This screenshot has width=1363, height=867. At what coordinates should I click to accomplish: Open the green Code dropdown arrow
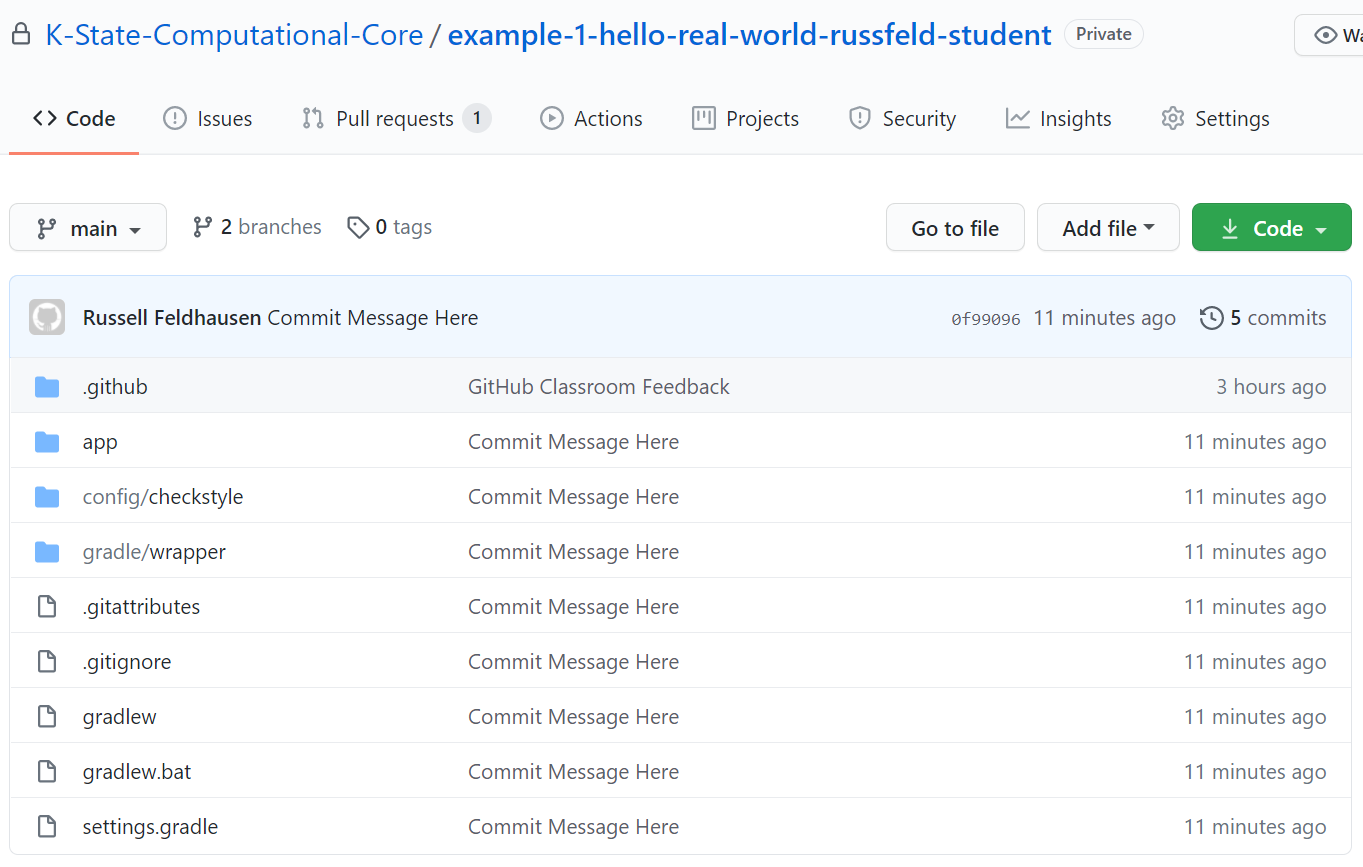click(1321, 230)
